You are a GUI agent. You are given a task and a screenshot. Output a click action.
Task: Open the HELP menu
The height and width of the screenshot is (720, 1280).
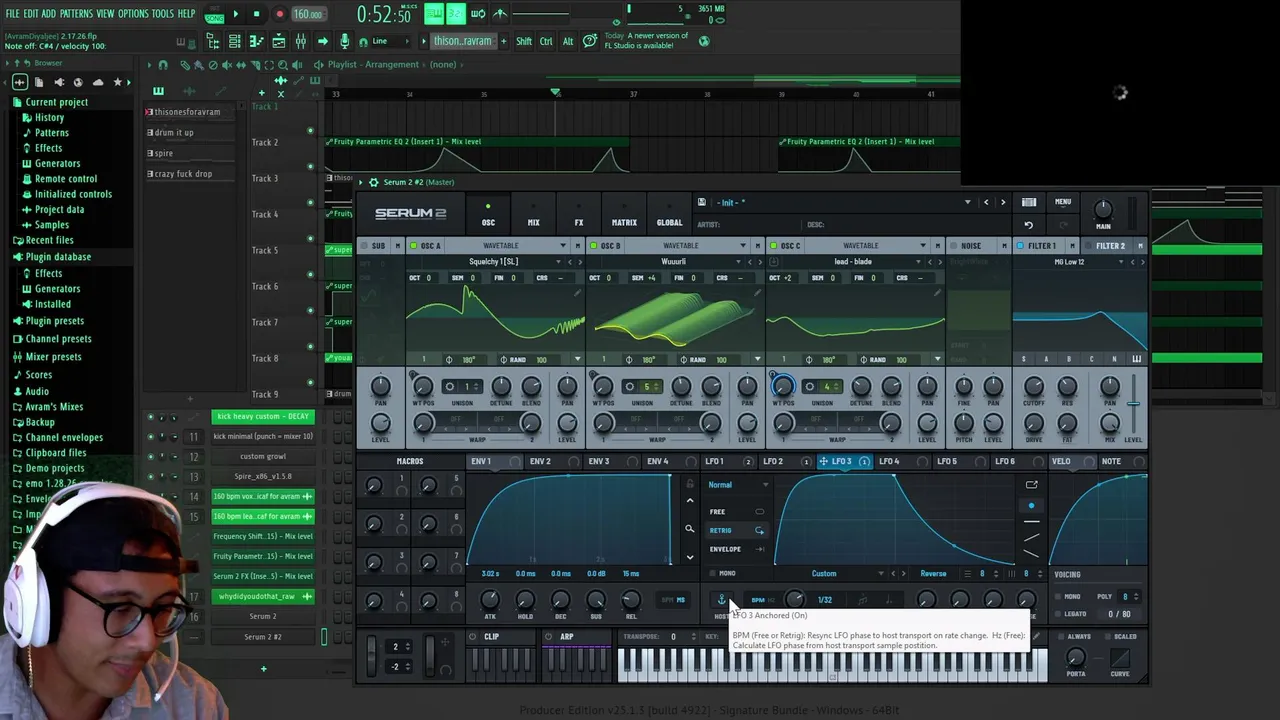186,14
